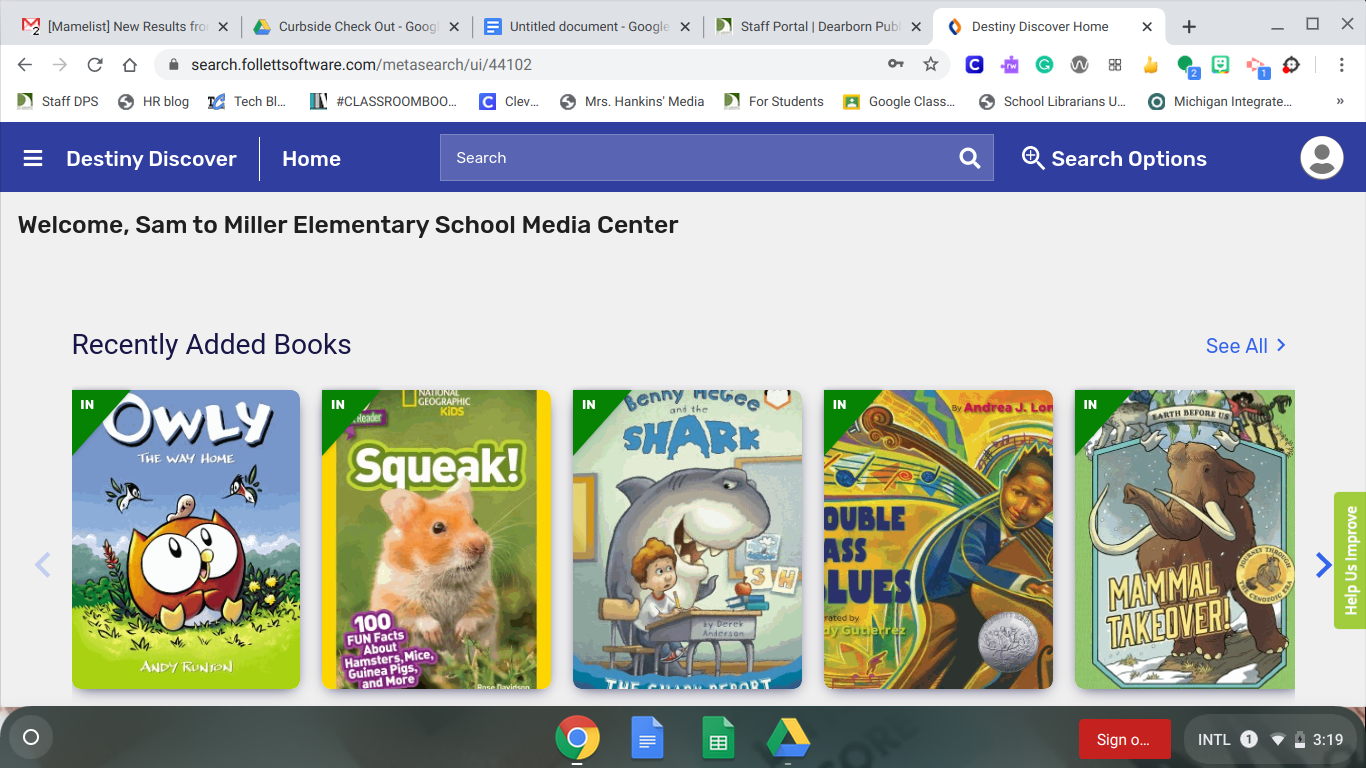
Task: Open Google Sheets from the shelf
Action: tap(717, 740)
